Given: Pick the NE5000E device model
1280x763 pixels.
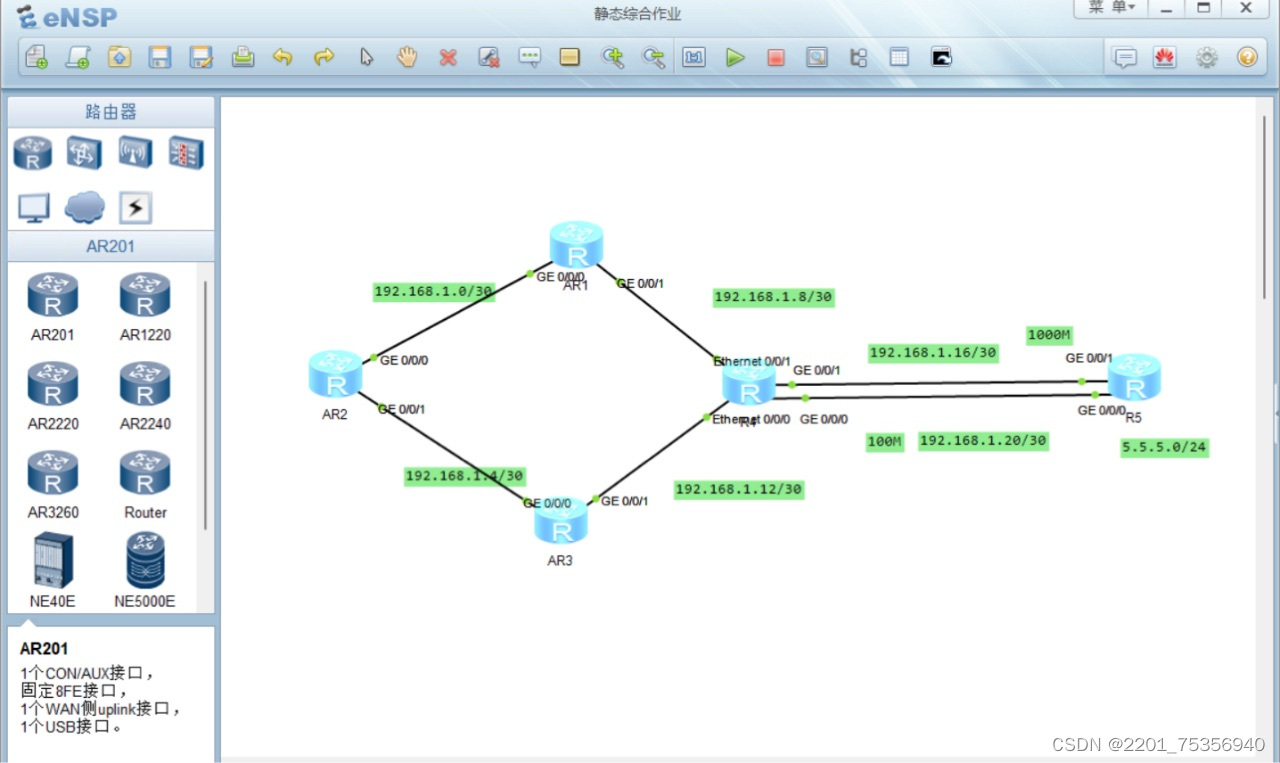Looking at the screenshot, I should click(x=145, y=570).
